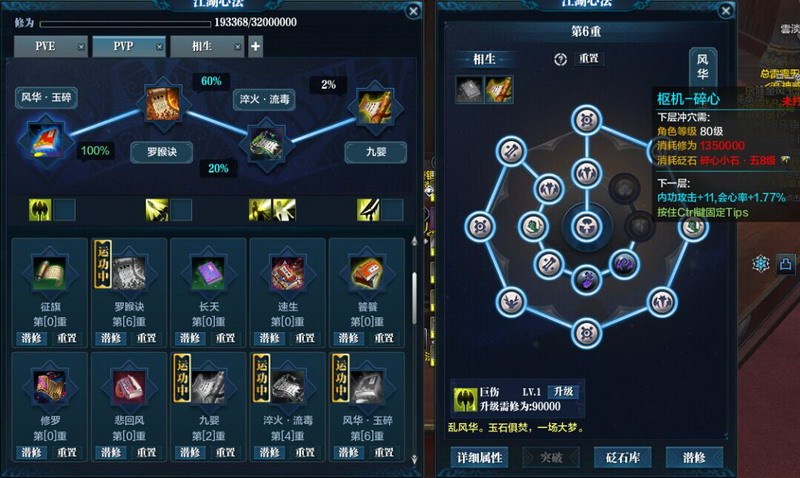800x478 pixels.
Task: Close the 相生 tab with its x
Action: pyautogui.click(x=238, y=47)
